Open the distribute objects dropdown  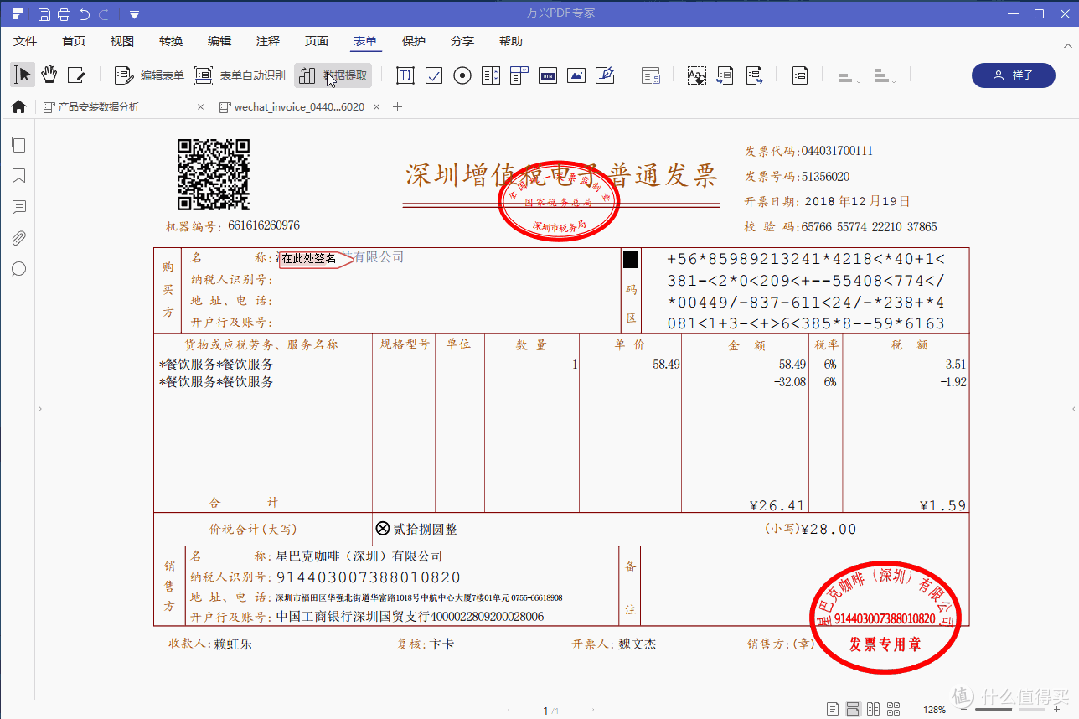click(x=884, y=76)
